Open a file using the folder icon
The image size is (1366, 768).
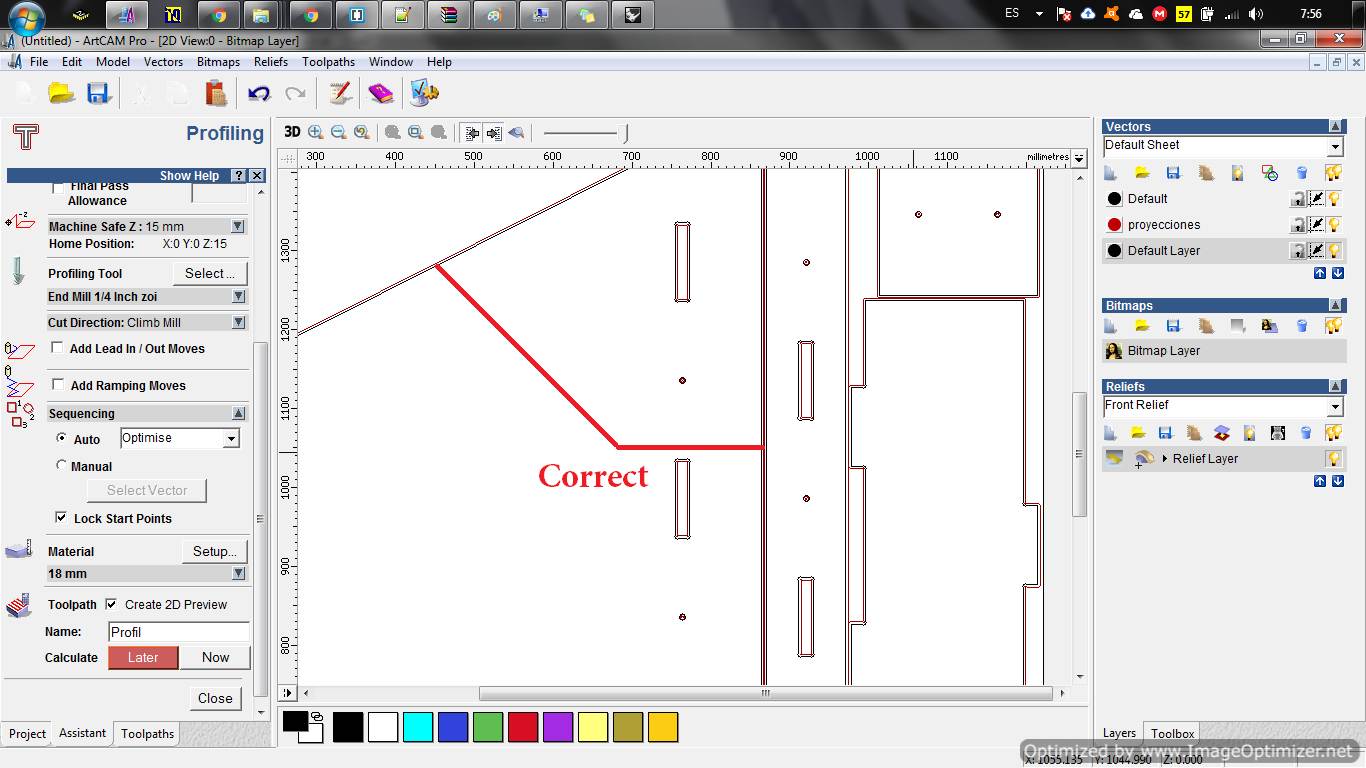(x=62, y=94)
